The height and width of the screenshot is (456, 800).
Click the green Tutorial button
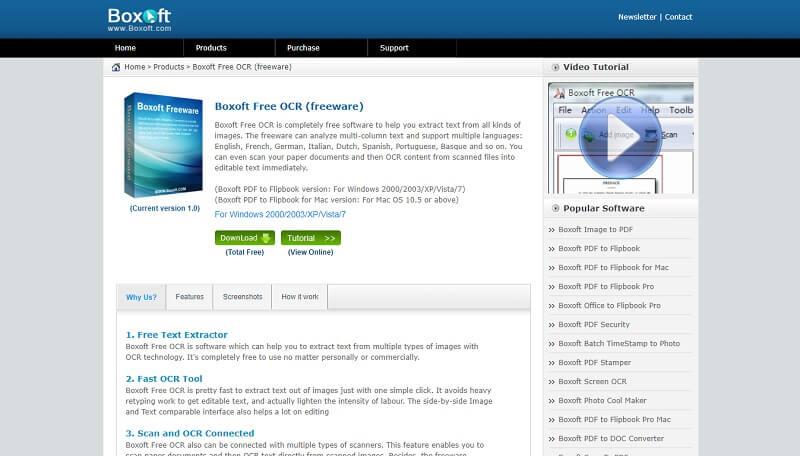tap(311, 238)
